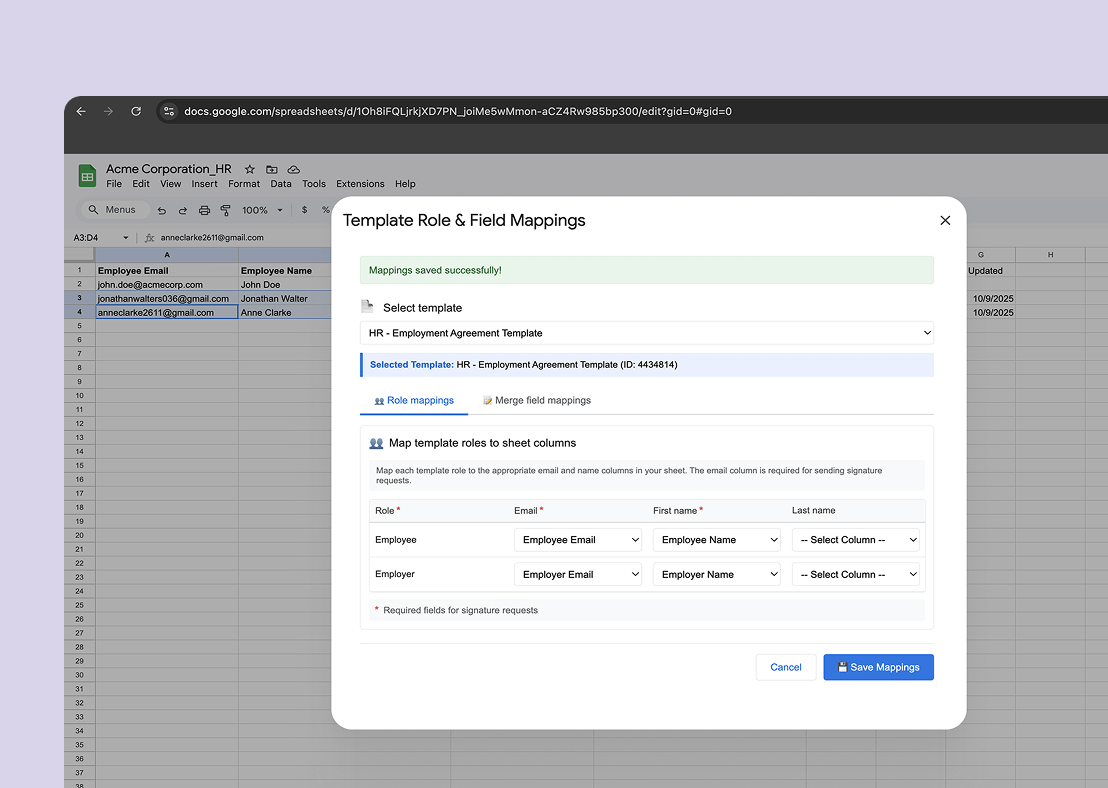This screenshot has width=1108, height=788.
Task: Click the browser address bar URL
Action: pos(458,111)
